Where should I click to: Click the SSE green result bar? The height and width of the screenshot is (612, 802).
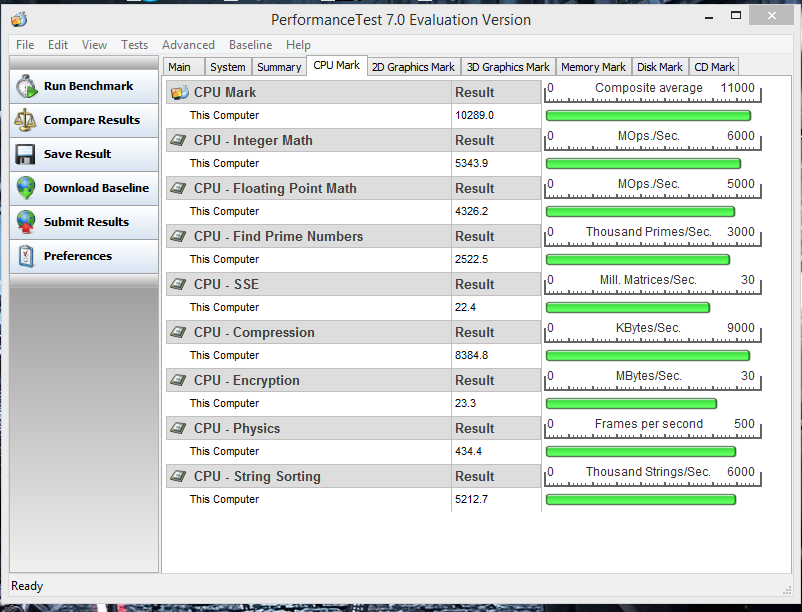[x=628, y=307]
